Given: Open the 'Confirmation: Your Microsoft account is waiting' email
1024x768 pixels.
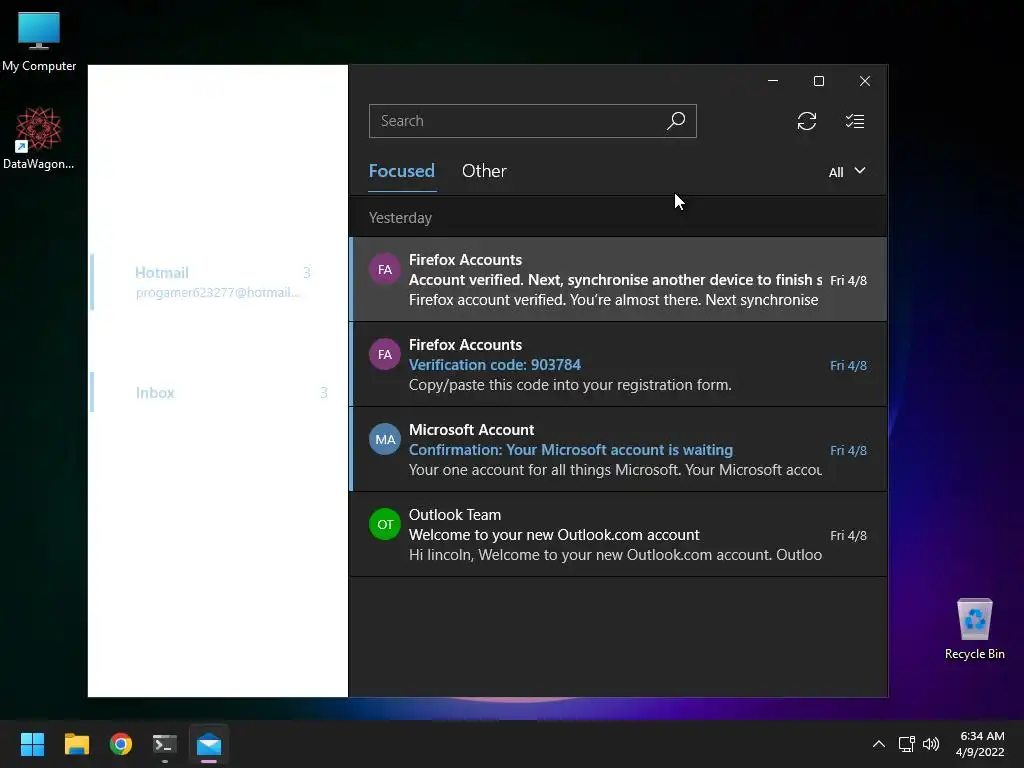Looking at the screenshot, I should pos(618,449).
